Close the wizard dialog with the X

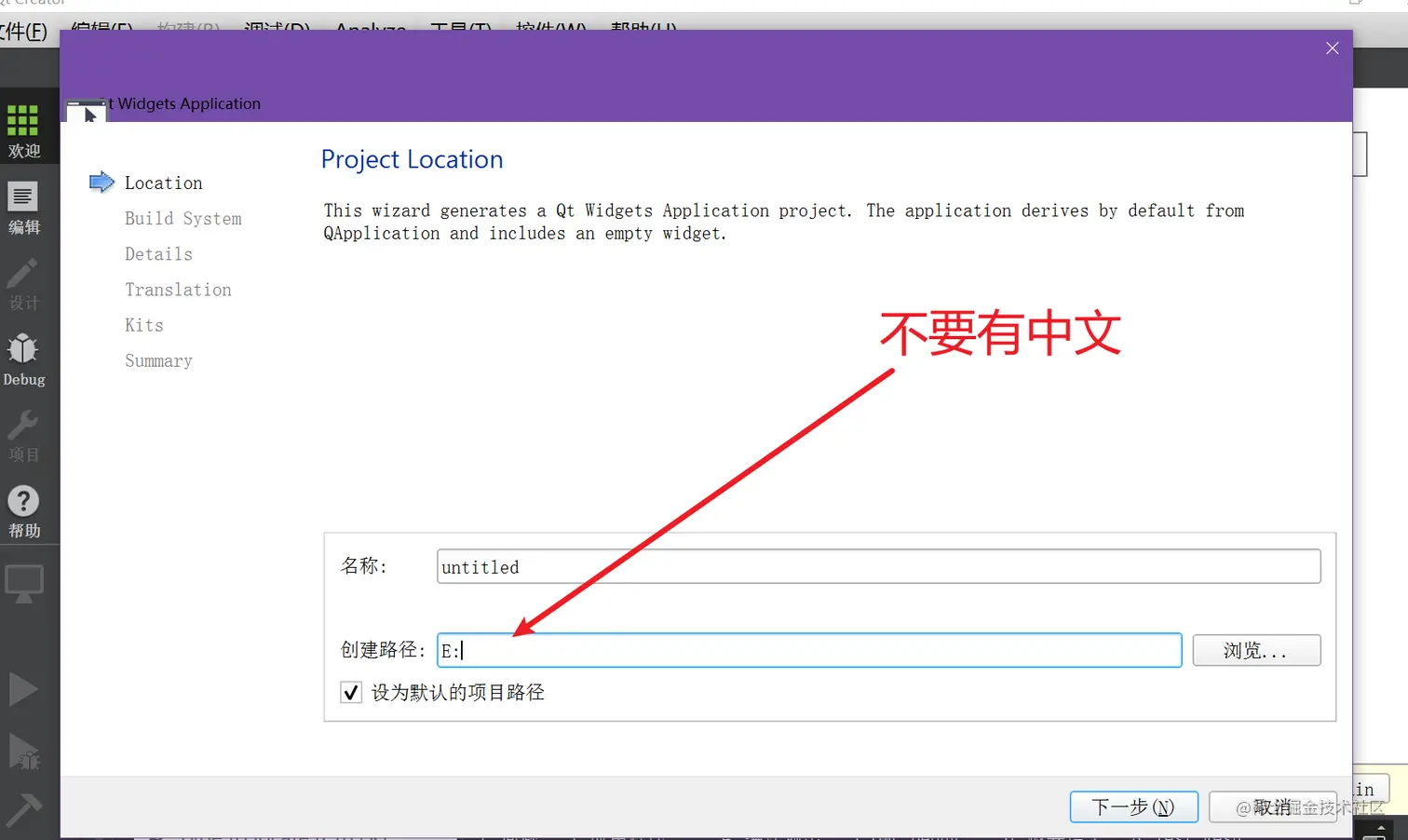coord(1333,48)
